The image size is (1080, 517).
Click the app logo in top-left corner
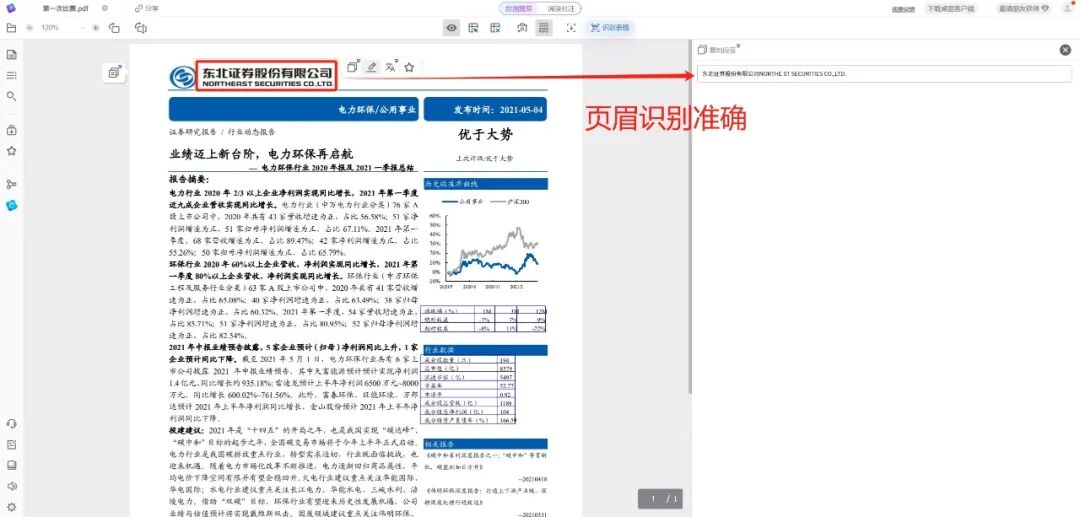(10, 8)
